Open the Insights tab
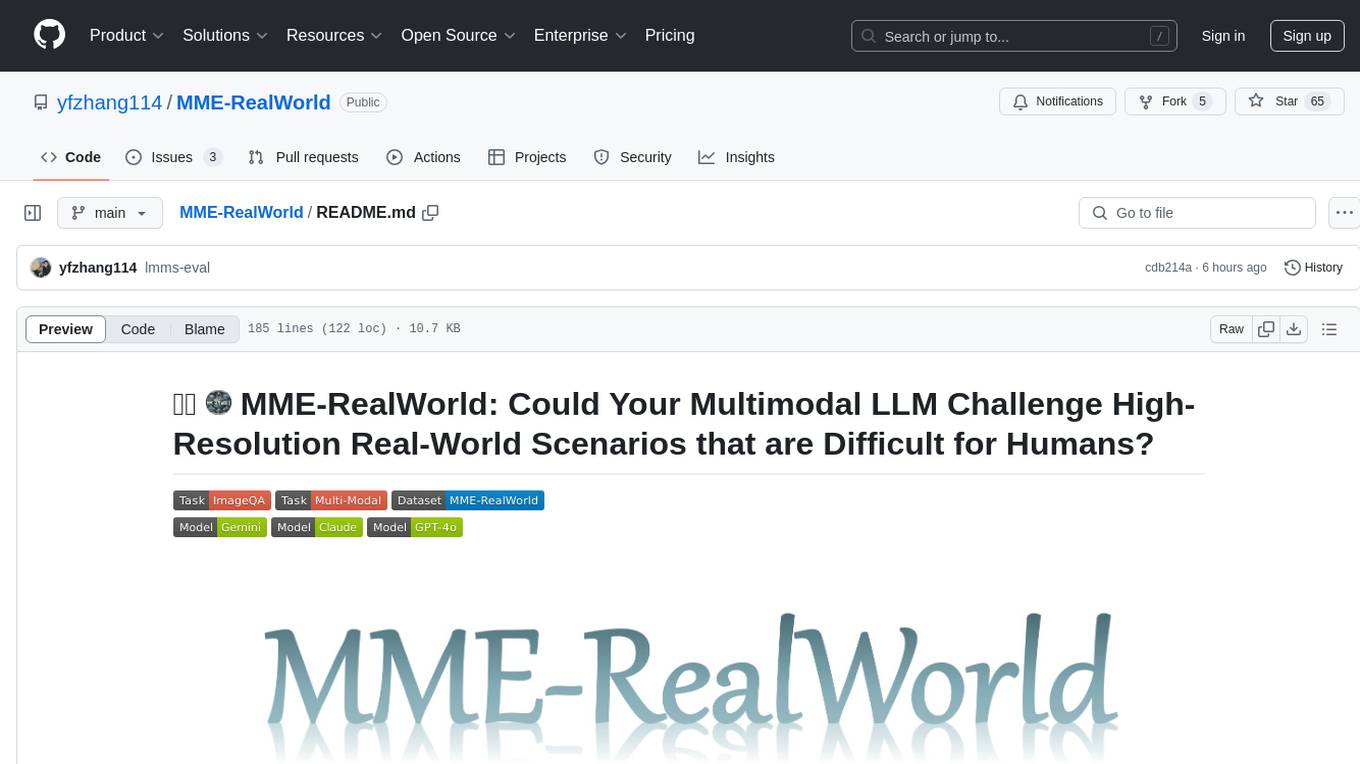The height and width of the screenshot is (764, 1360). click(x=736, y=157)
